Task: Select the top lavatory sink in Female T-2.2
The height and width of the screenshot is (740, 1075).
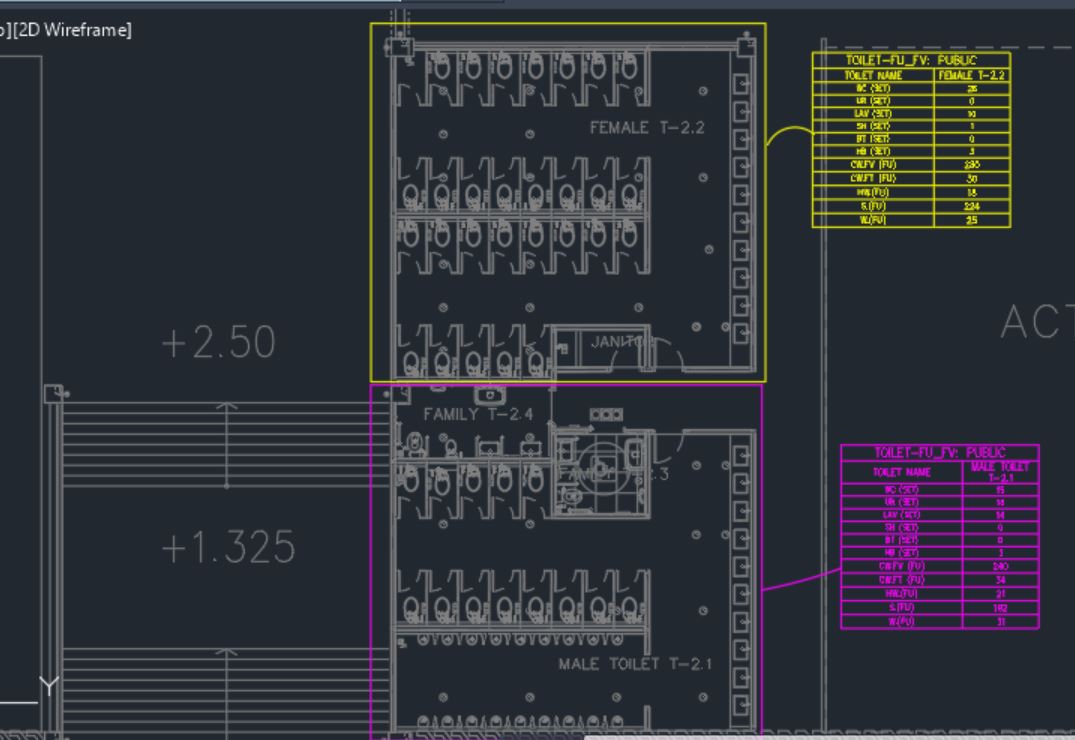Action: tap(741, 83)
